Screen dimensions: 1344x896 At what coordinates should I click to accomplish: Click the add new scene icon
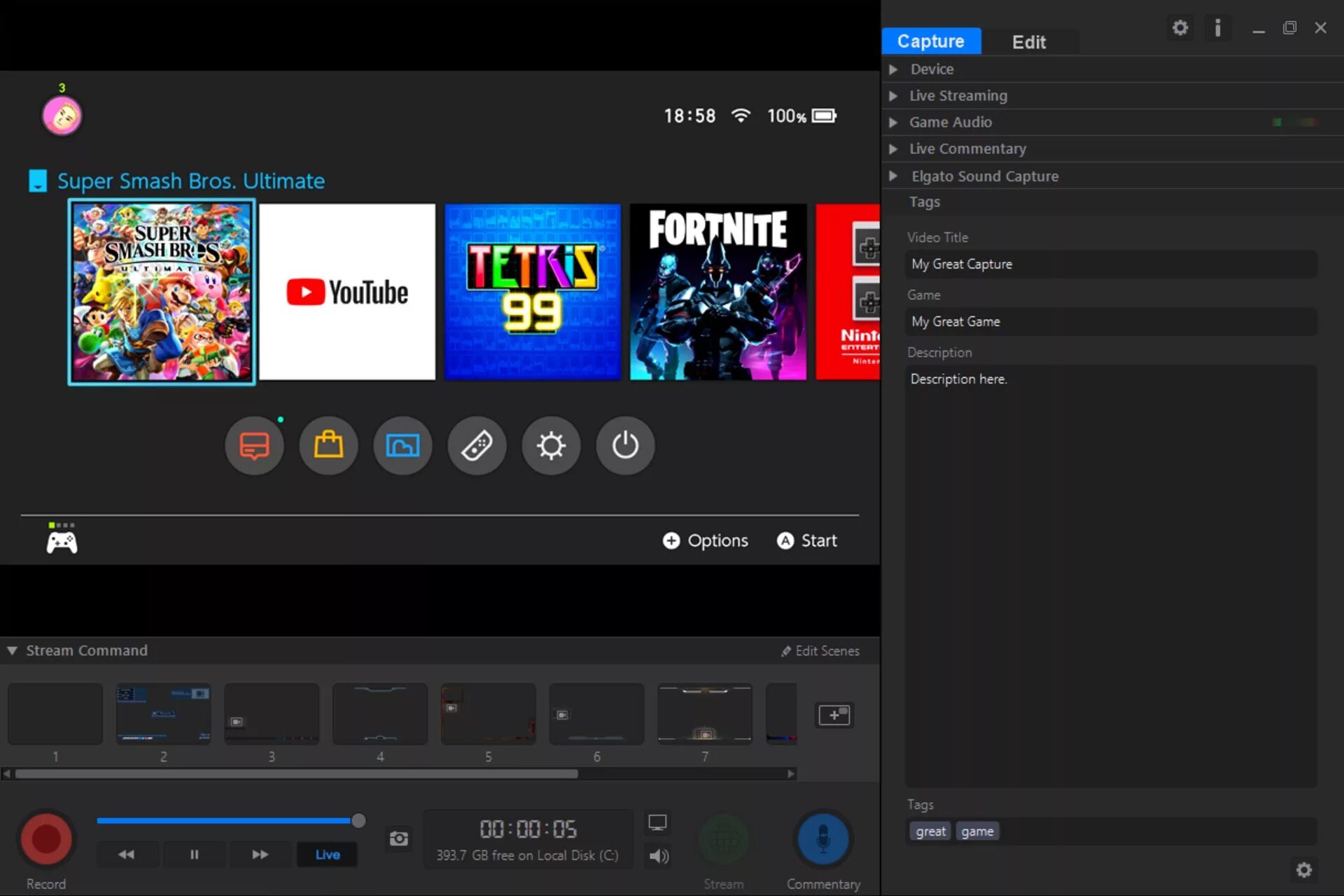tap(834, 715)
